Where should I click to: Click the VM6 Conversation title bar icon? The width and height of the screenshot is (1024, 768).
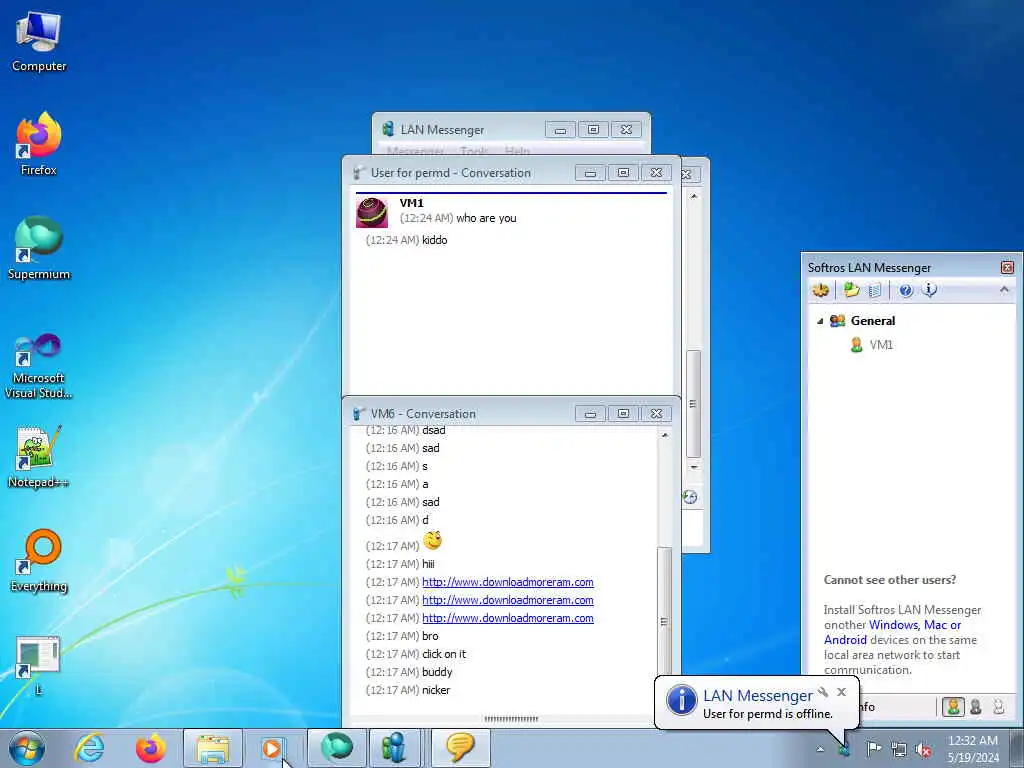[x=359, y=413]
